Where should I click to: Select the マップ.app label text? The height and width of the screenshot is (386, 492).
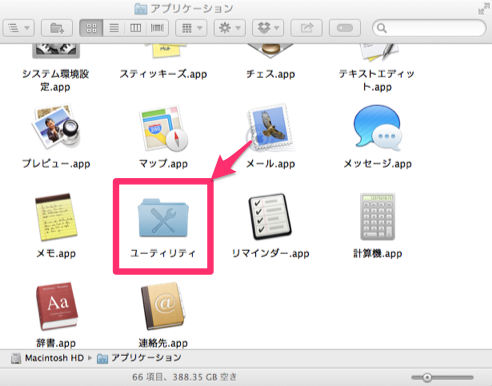pyautogui.click(x=163, y=164)
